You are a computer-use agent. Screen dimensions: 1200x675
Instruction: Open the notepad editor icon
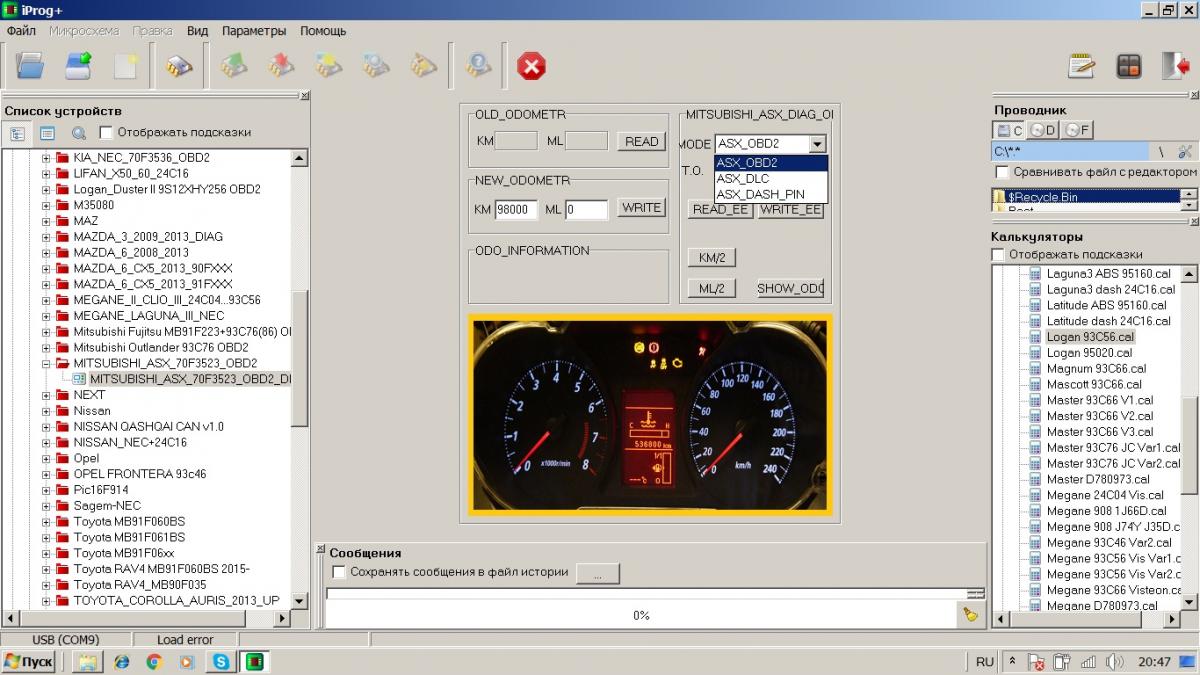click(x=1081, y=67)
